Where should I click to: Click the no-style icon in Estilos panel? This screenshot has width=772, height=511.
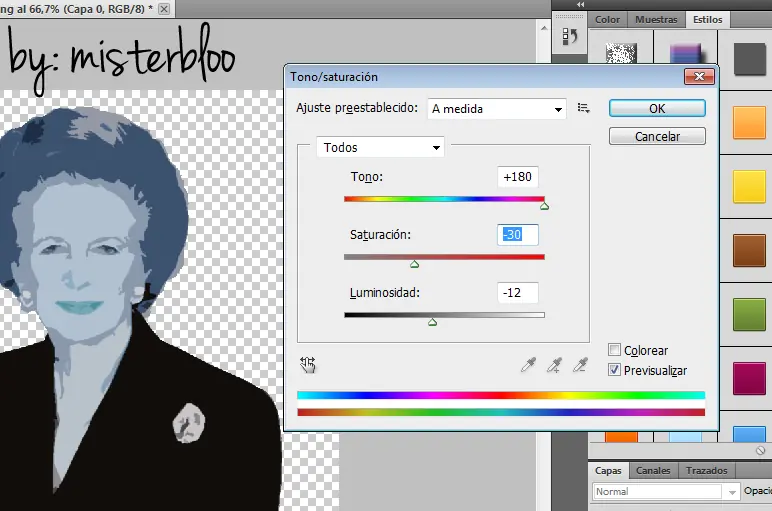point(761,450)
